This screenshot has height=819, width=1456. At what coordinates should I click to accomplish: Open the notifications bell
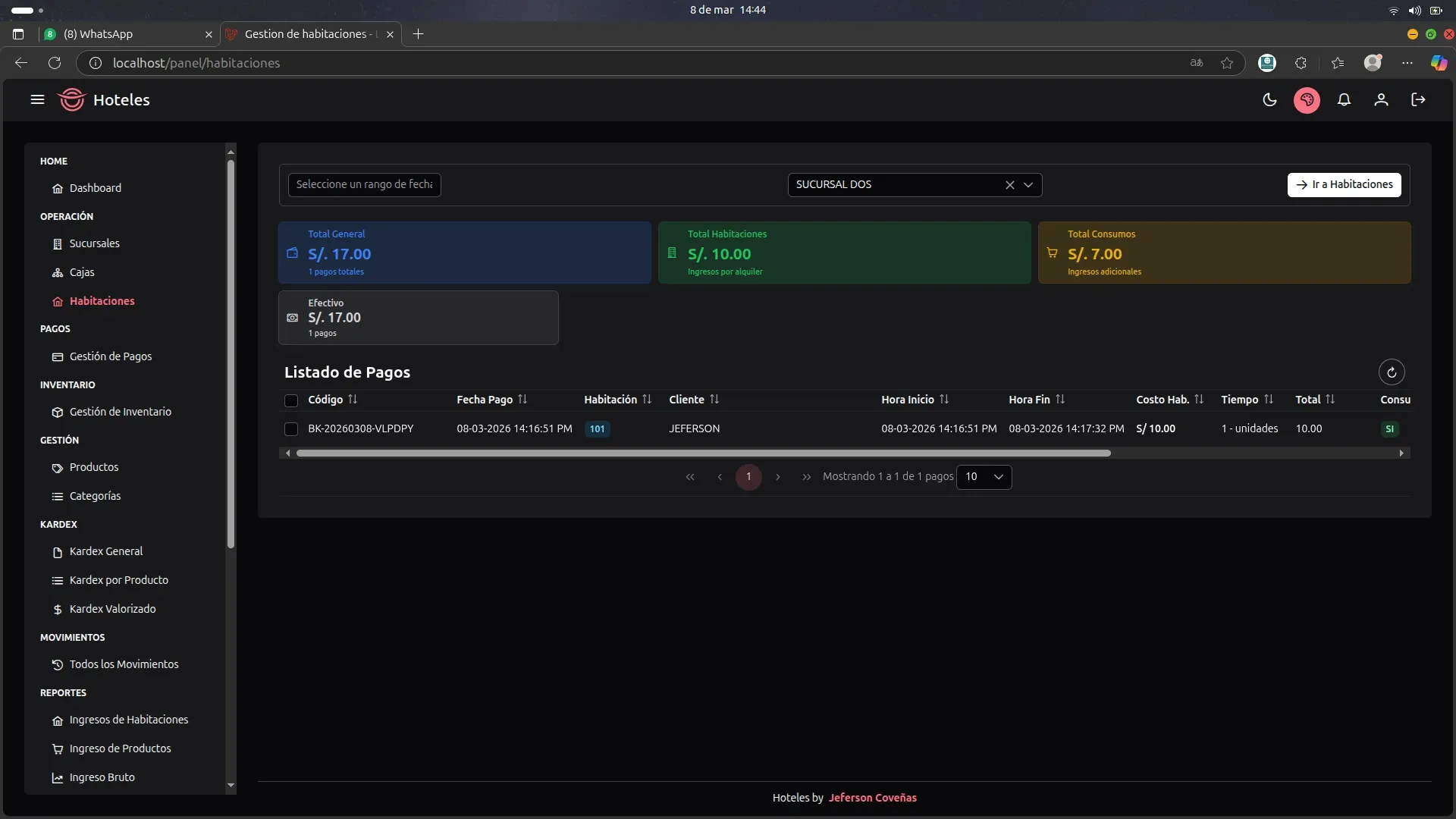(1344, 100)
